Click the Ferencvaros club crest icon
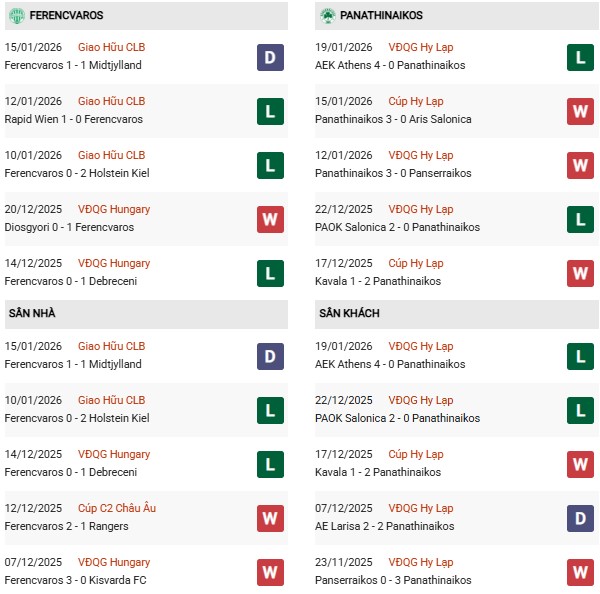This screenshot has height=594, width=600. (16, 16)
